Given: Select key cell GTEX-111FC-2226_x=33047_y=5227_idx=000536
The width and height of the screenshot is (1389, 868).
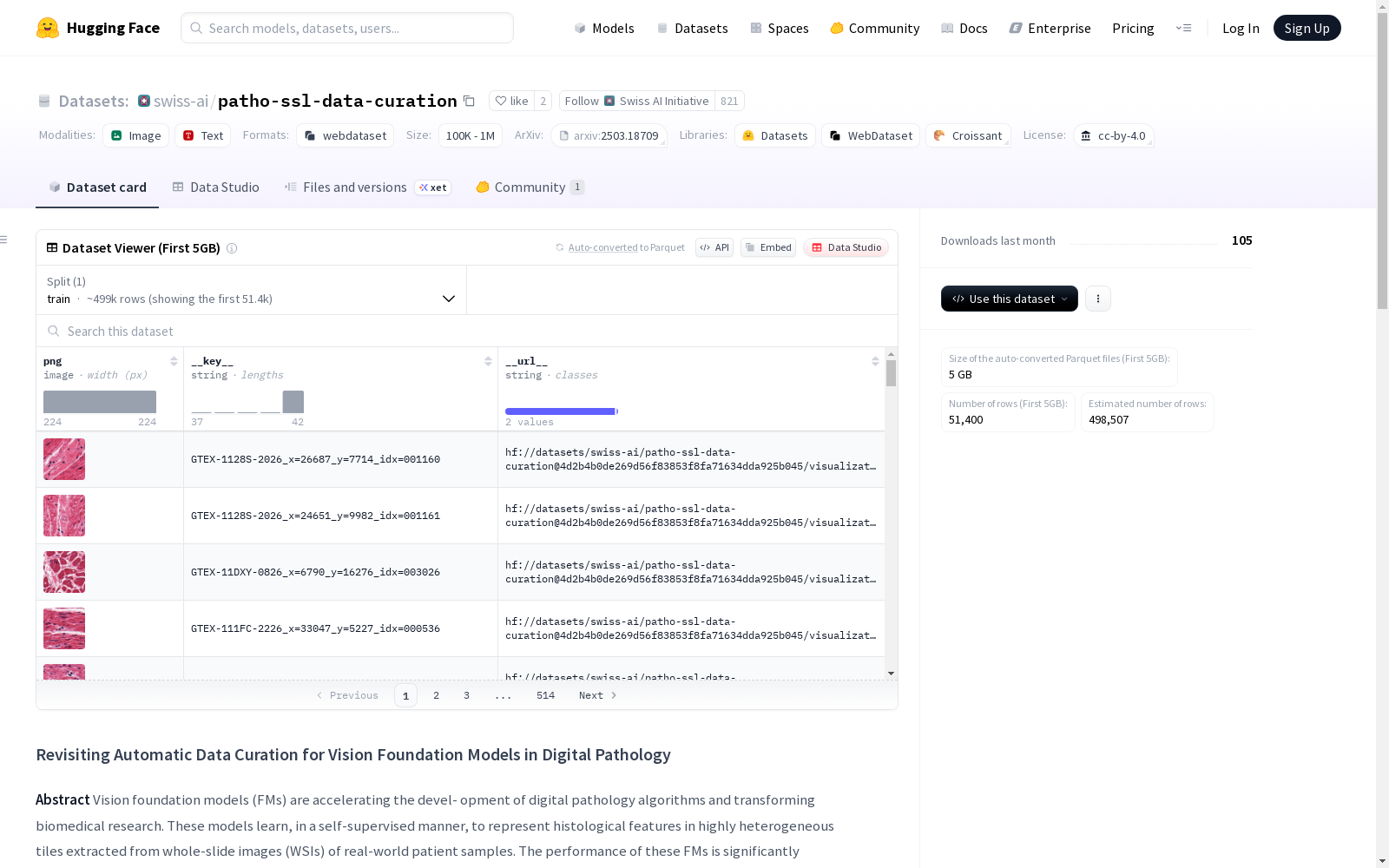Looking at the screenshot, I should click(340, 628).
